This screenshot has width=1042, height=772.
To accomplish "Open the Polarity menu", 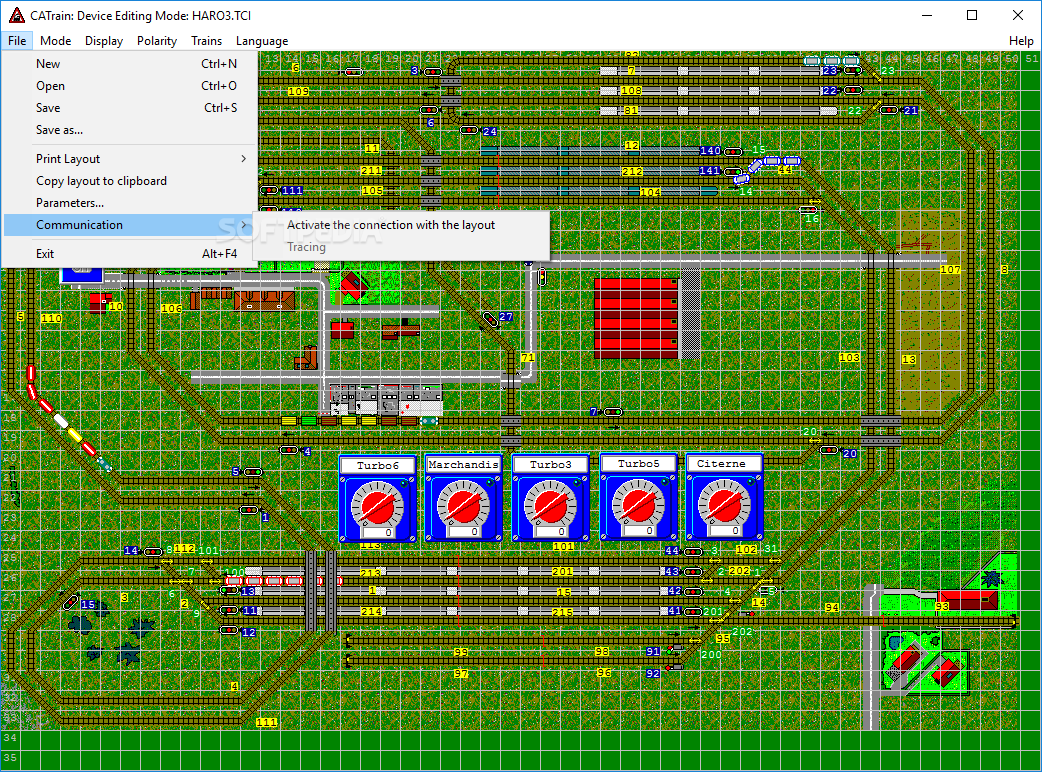I will pyautogui.click(x=157, y=41).
